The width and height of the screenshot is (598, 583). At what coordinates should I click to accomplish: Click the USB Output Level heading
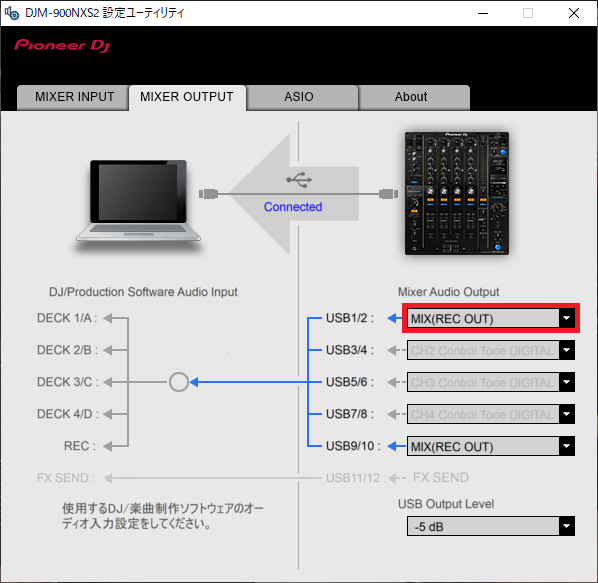446,504
